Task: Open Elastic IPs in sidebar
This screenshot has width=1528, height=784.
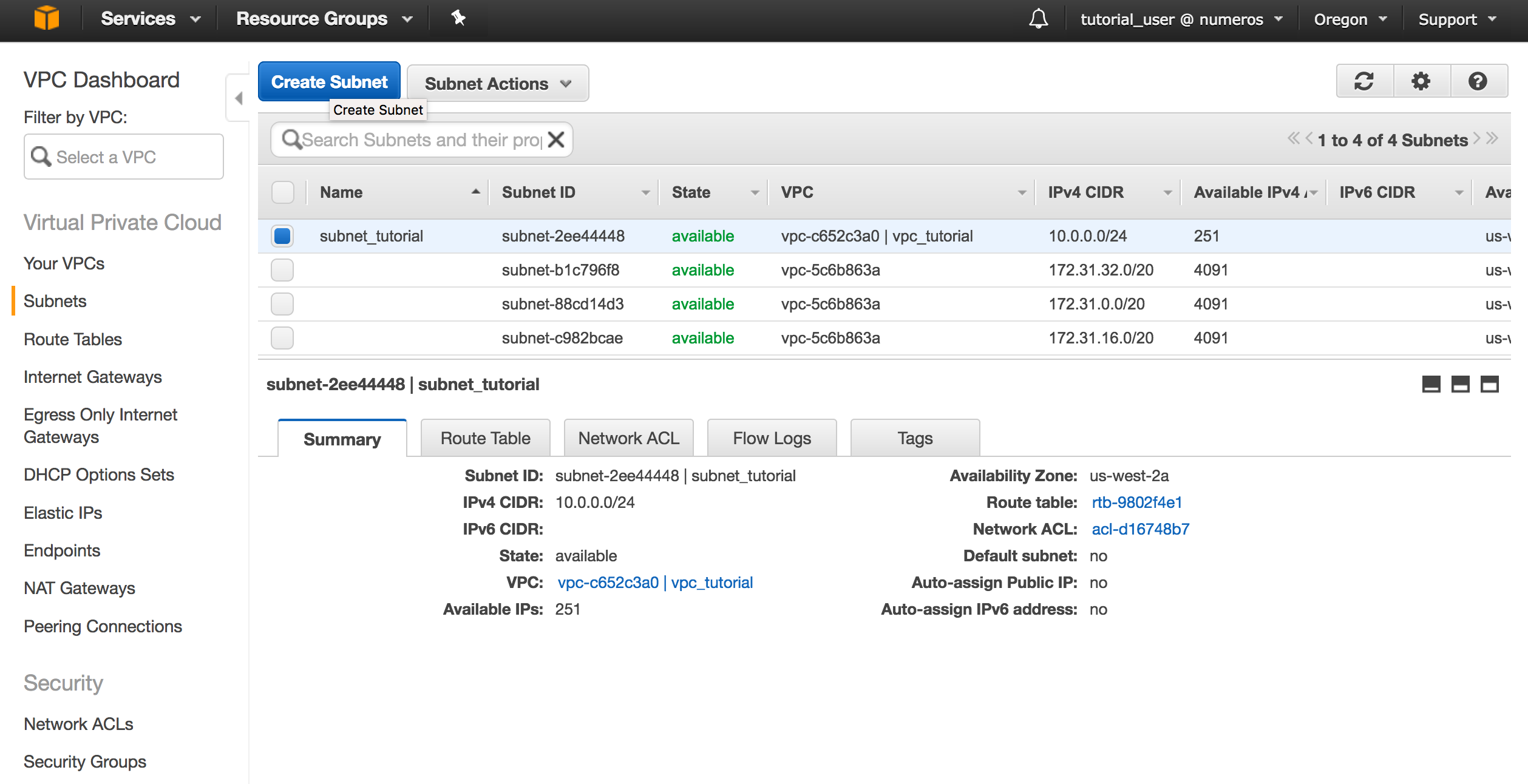Action: [63, 513]
